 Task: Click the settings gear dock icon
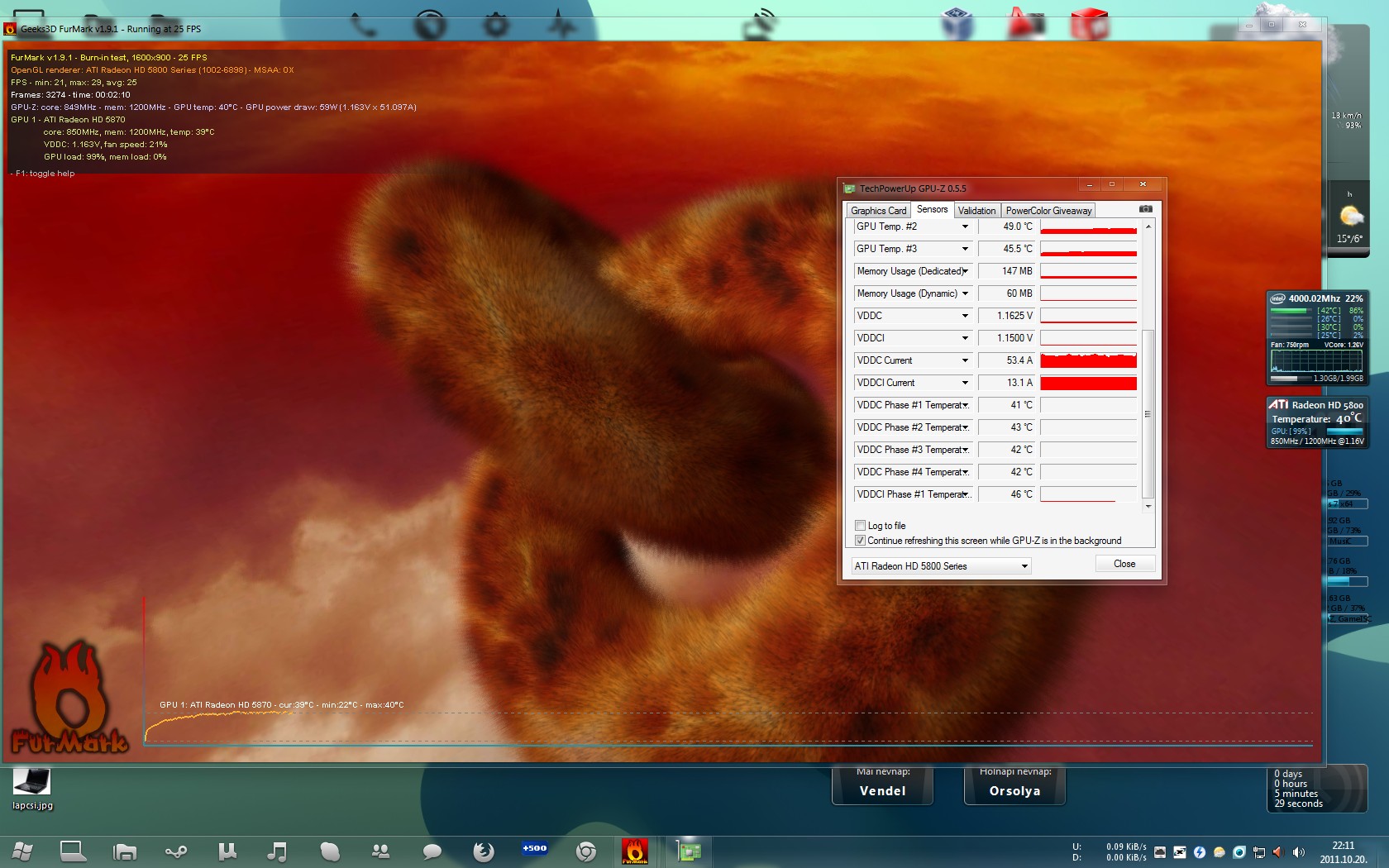[x=496, y=23]
